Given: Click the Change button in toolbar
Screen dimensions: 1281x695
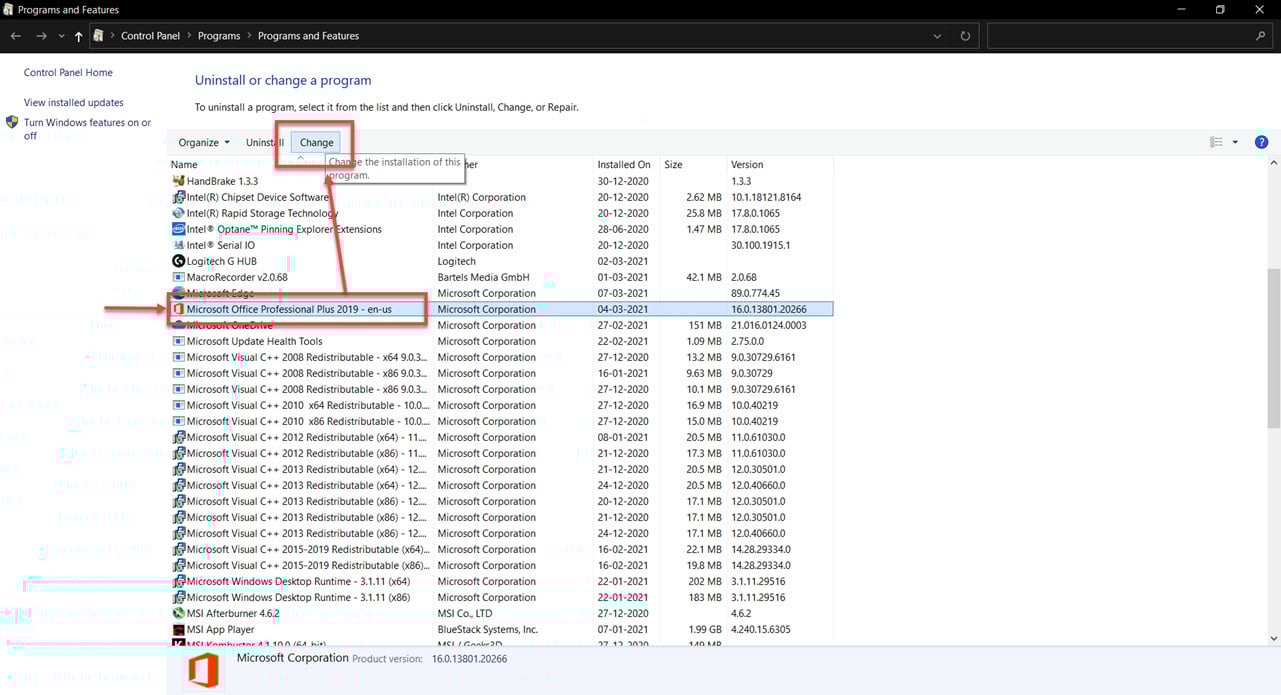Looking at the screenshot, I should [316, 142].
